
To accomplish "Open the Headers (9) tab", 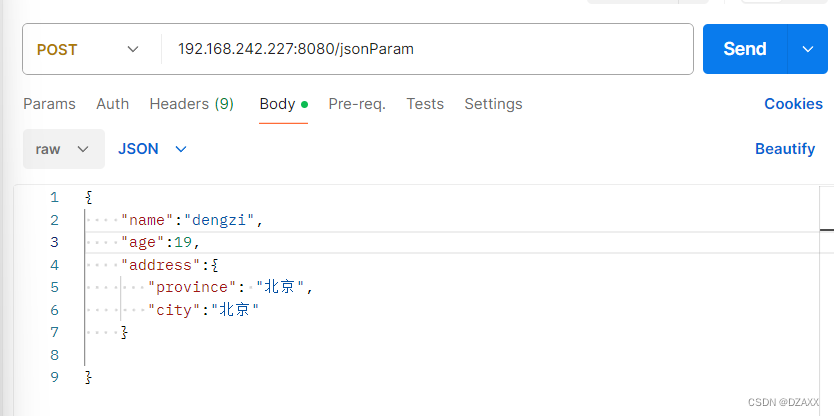I will click(x=191, y=104).
